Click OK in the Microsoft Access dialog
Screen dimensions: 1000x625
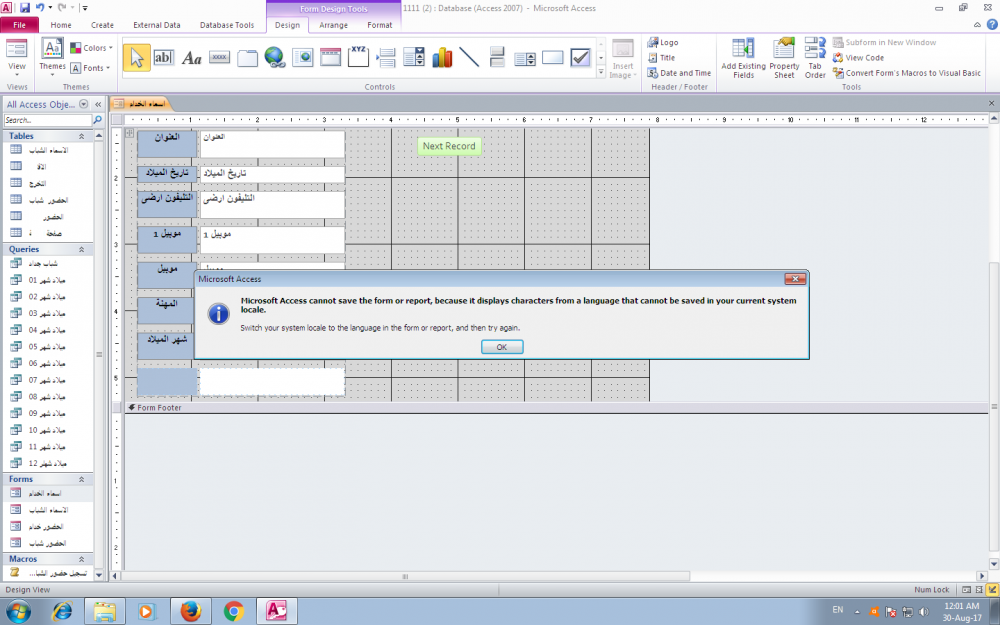click(x=502, y=347)
